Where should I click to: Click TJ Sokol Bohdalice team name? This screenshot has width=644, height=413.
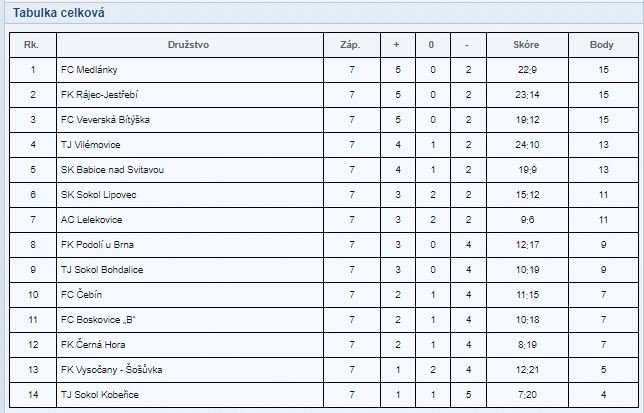pyautogui.click(x=102, y=270)
